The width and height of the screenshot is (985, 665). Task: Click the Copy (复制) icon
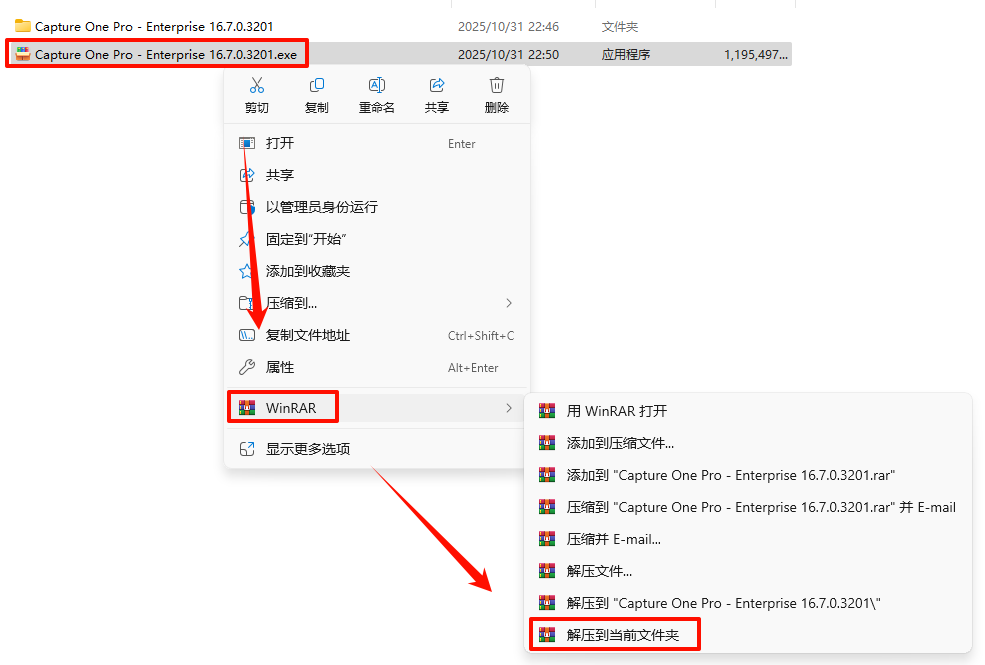[x=317, y=85]
